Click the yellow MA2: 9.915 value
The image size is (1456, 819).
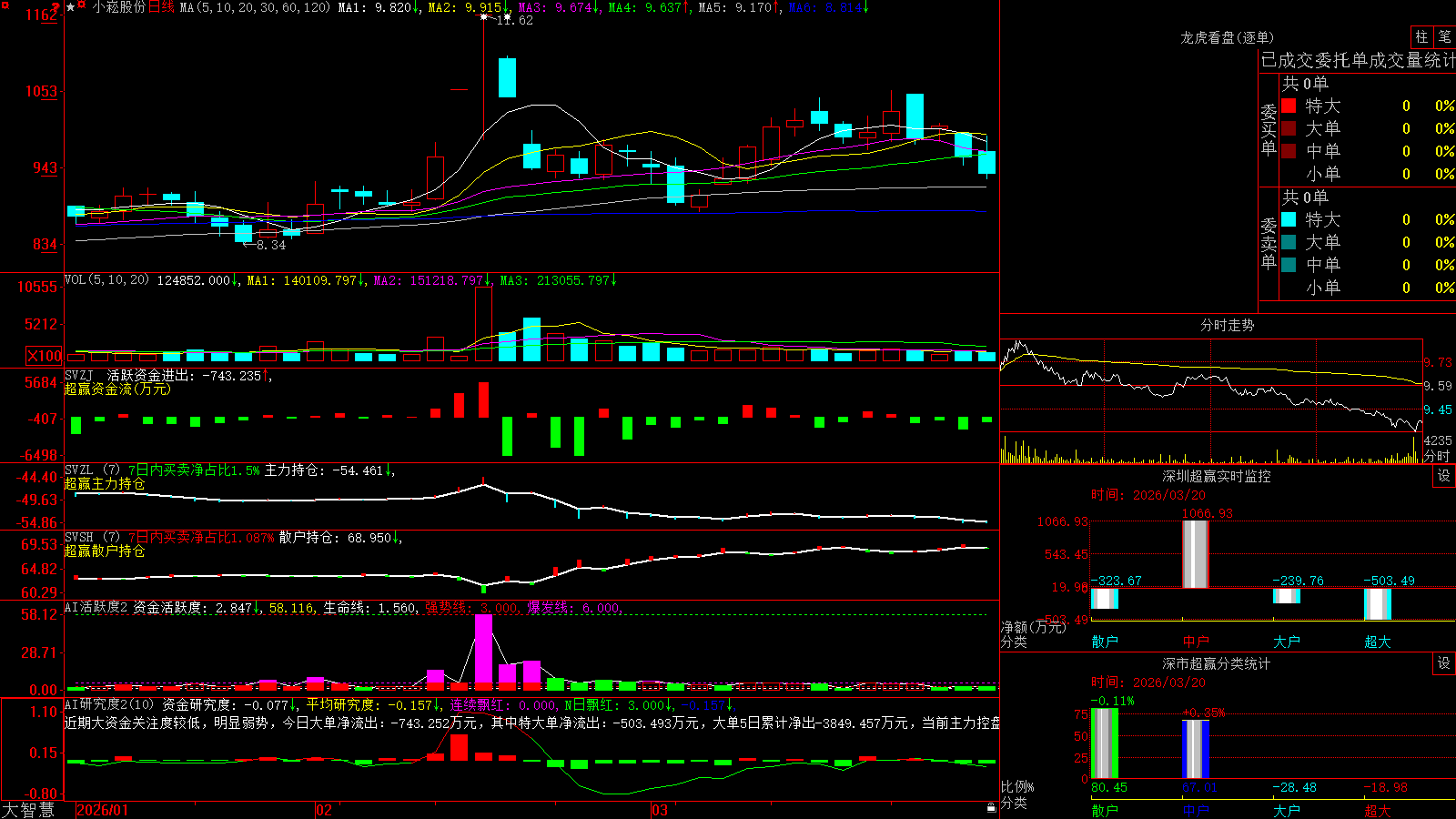tap(468, 7)
